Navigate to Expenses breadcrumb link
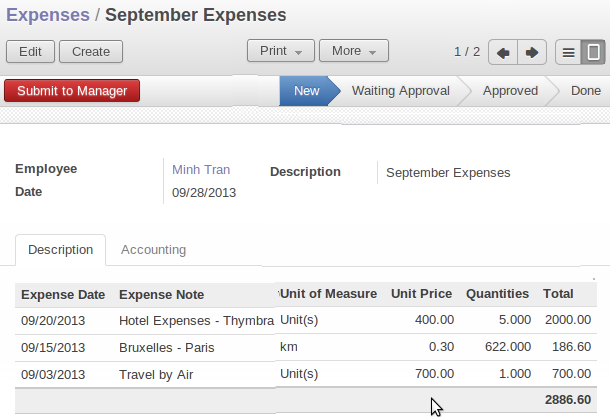This screenshot has height=418, width=610. (x=47, y=15)
